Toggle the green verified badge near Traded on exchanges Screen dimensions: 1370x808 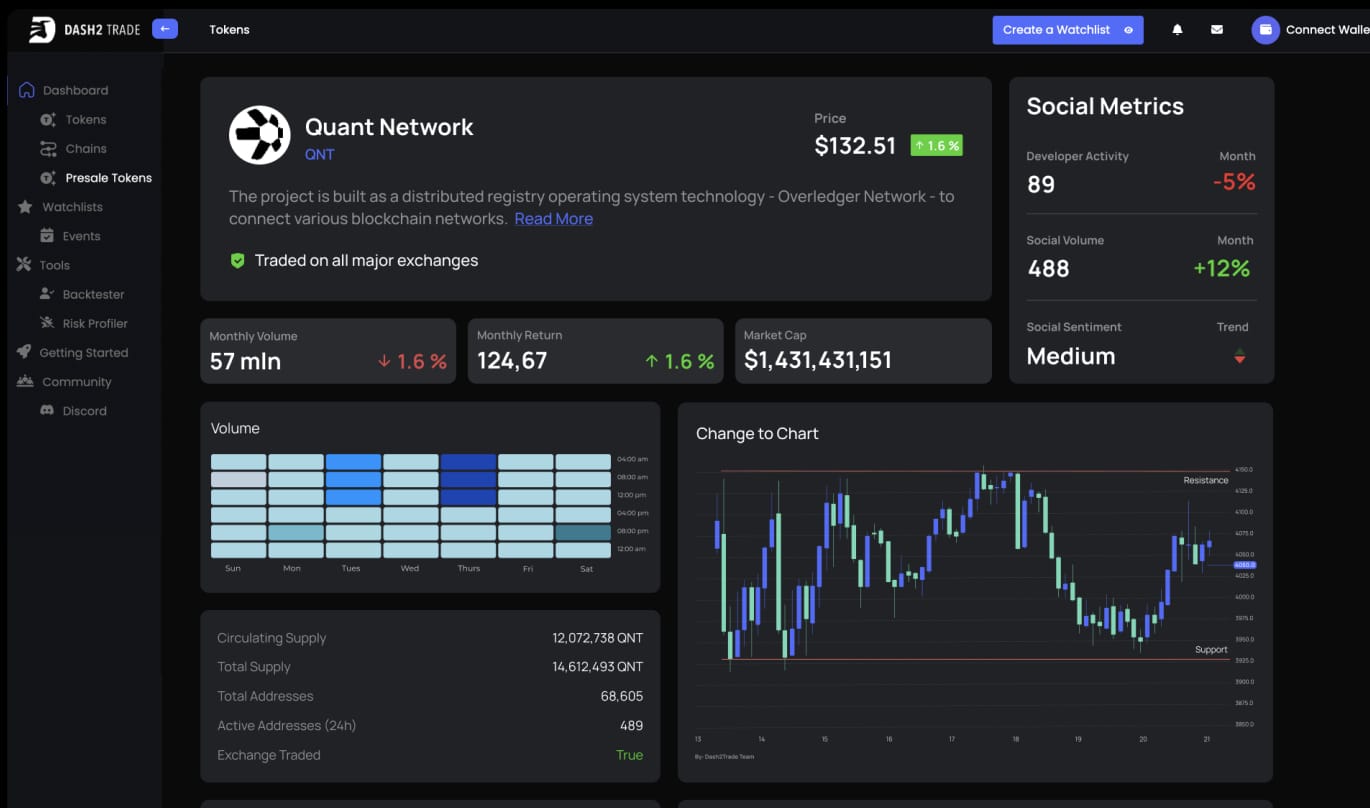(237, 260)
